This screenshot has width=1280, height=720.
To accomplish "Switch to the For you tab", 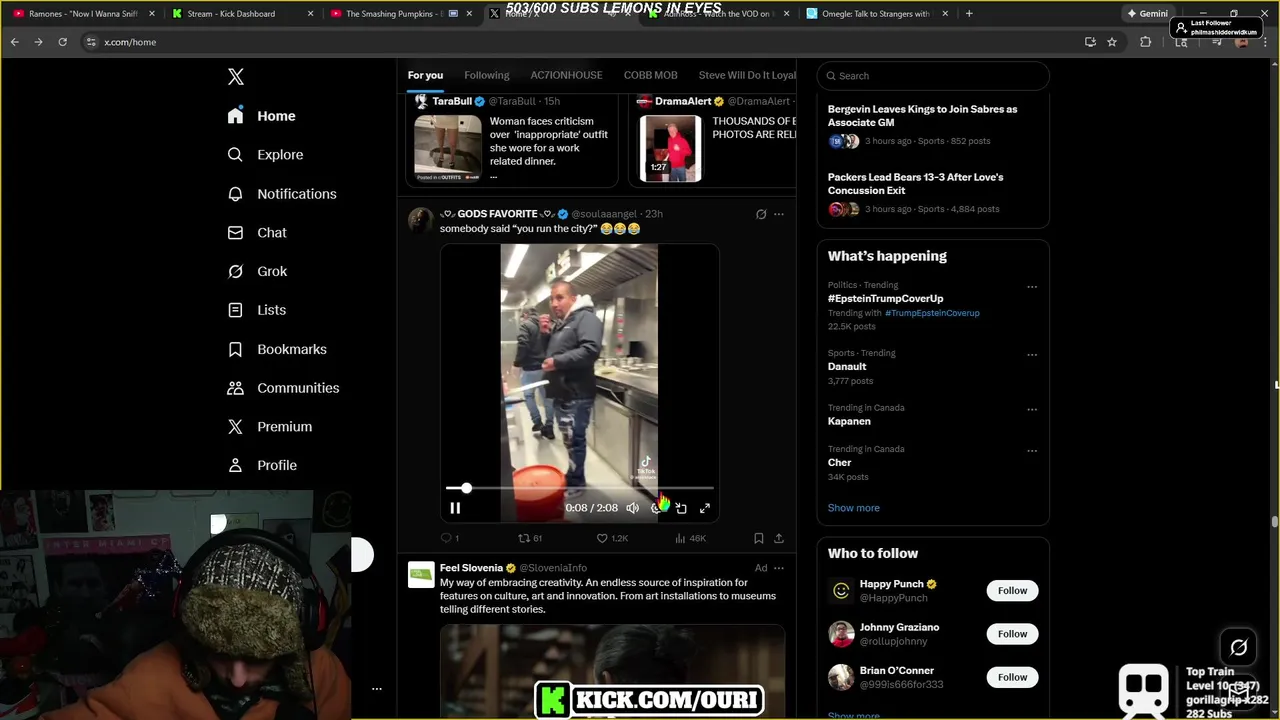I will [425, 75].
